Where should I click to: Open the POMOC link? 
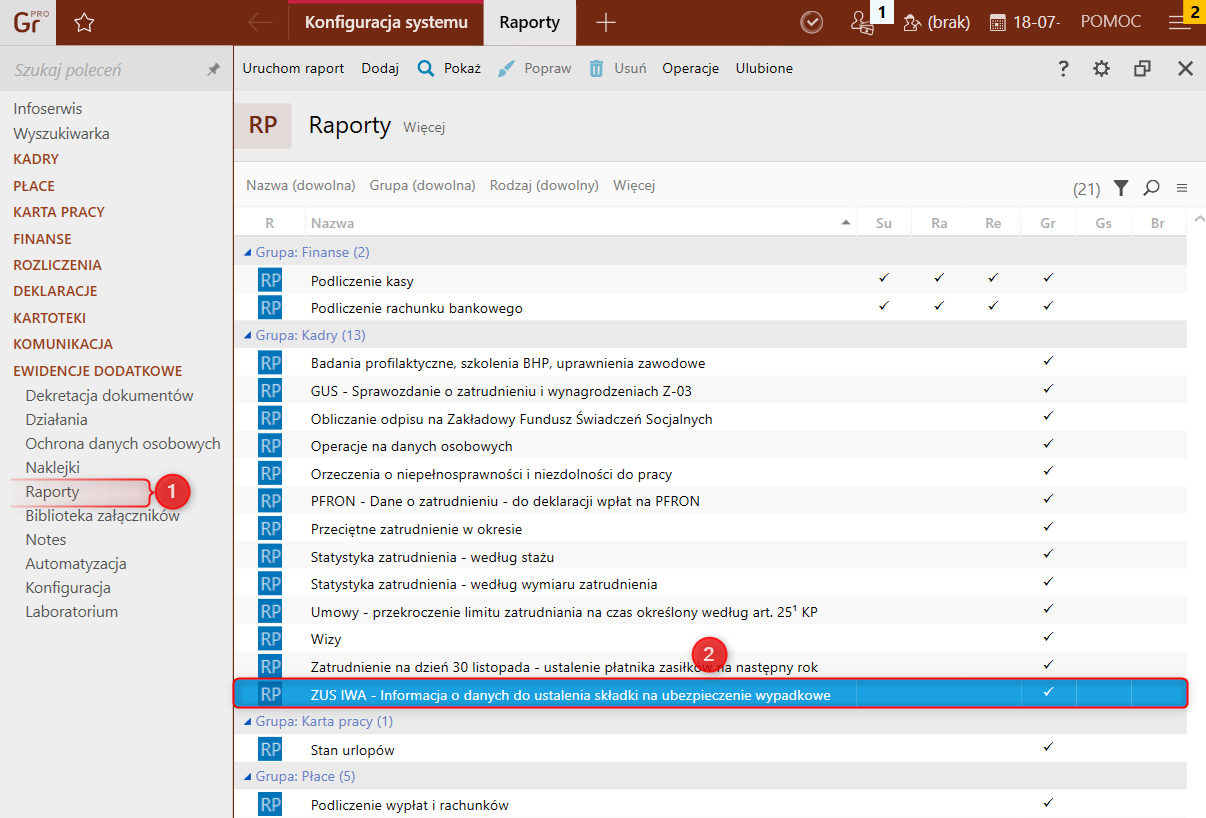(x=1111, y=22)
